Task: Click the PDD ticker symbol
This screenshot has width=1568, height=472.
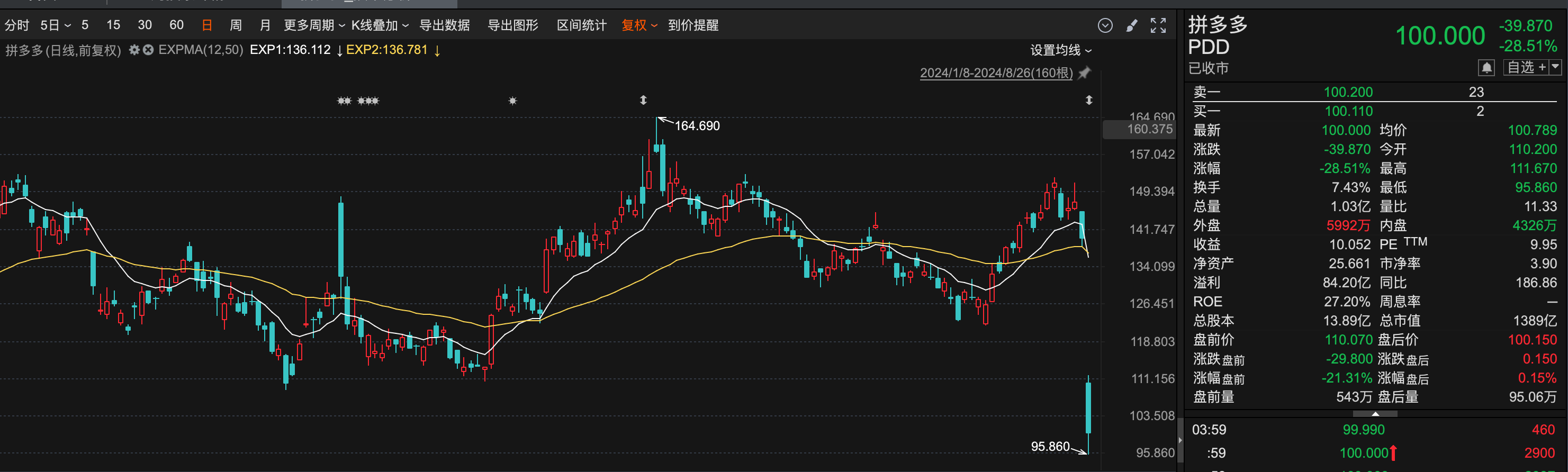Action: pos(1209,47)
